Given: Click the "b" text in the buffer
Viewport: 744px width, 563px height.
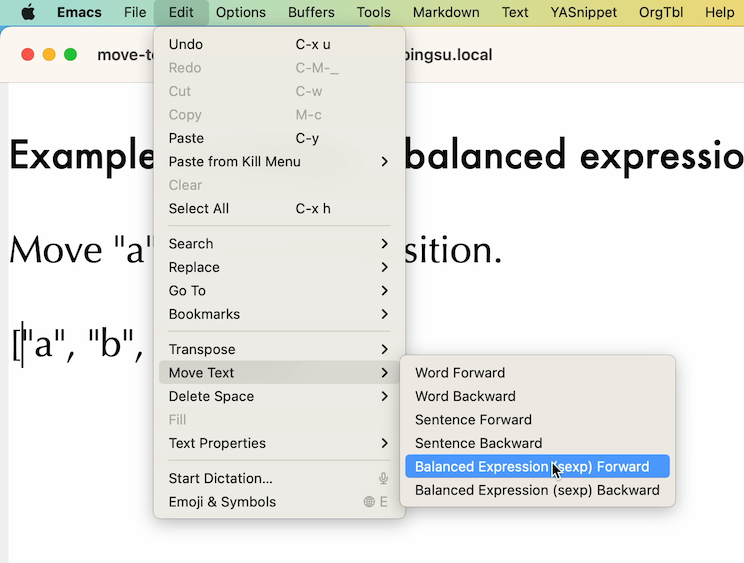Looking at the screenshot, I should pyautogui.click(x=110, y=343).
